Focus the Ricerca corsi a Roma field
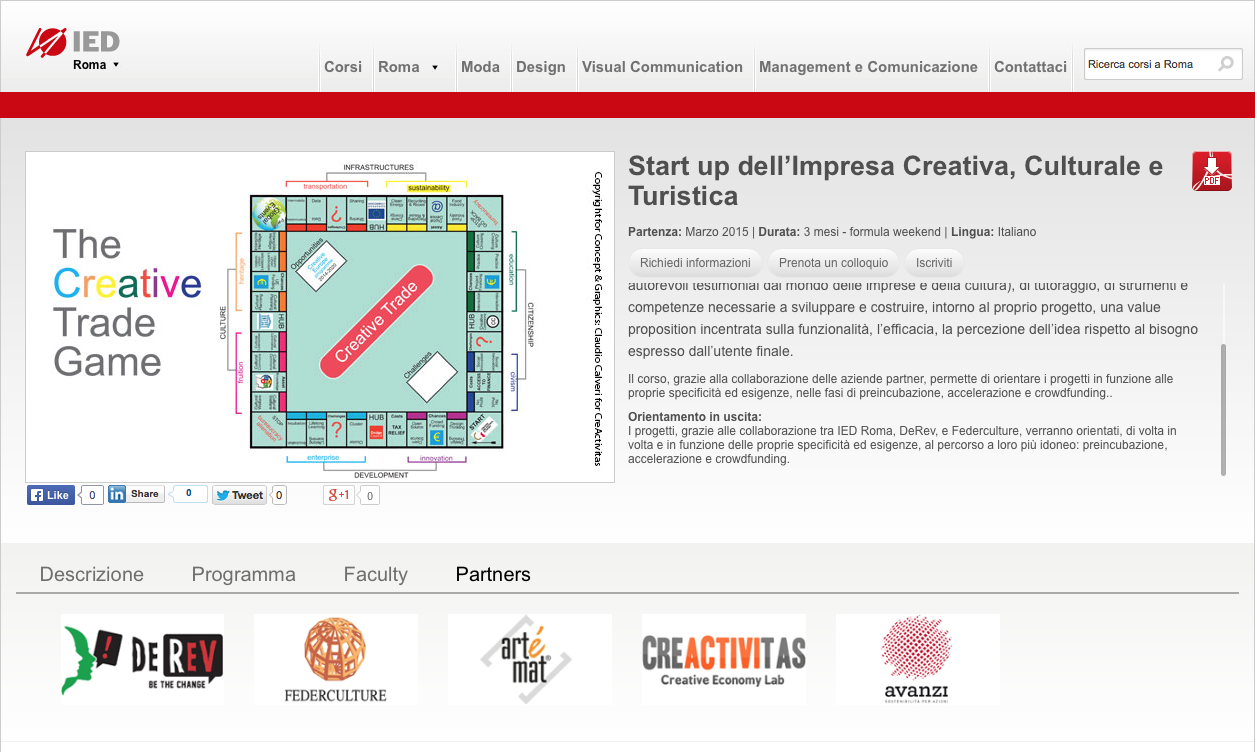Viewport: 1257px width, 752px height. point(1150,64)
